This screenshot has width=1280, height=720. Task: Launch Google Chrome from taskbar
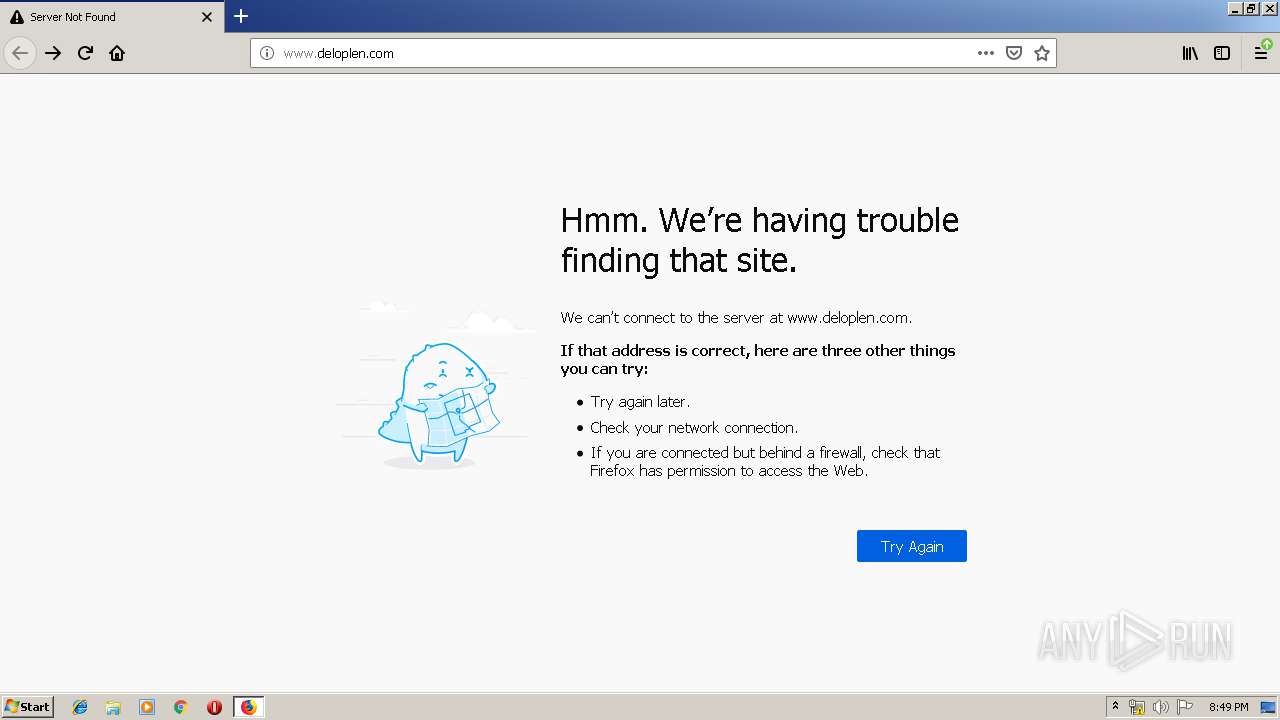pos(180,707)
